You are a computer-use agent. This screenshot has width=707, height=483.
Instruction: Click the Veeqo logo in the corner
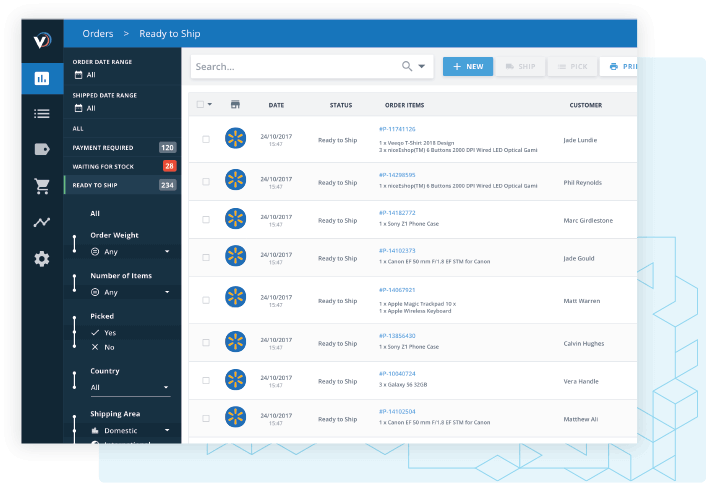(41, 41)
